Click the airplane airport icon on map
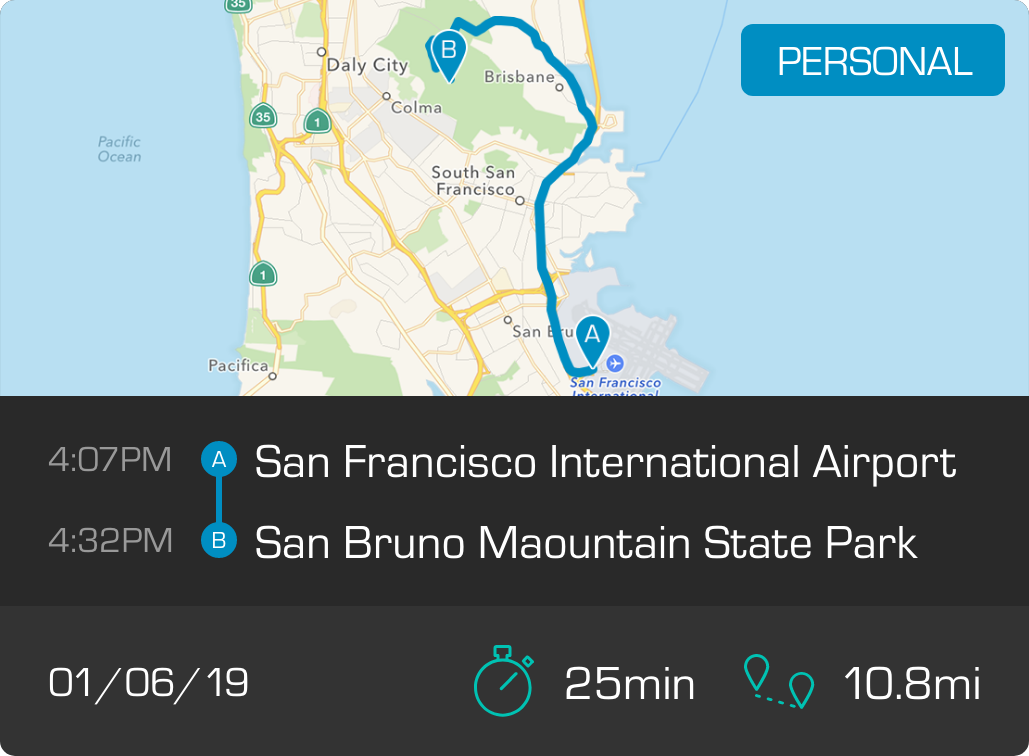The height and width of the screenshot is (756, 1029). click(615, 363)
